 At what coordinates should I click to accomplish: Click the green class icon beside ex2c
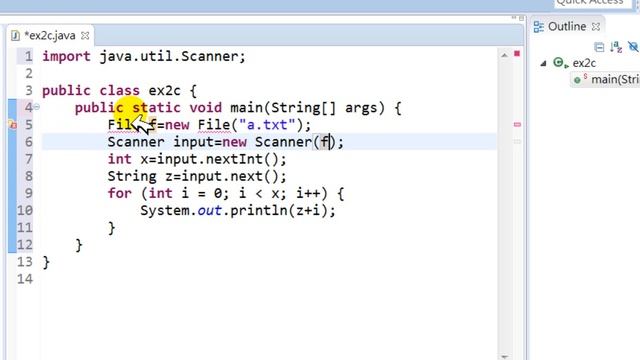coord(560,63)
